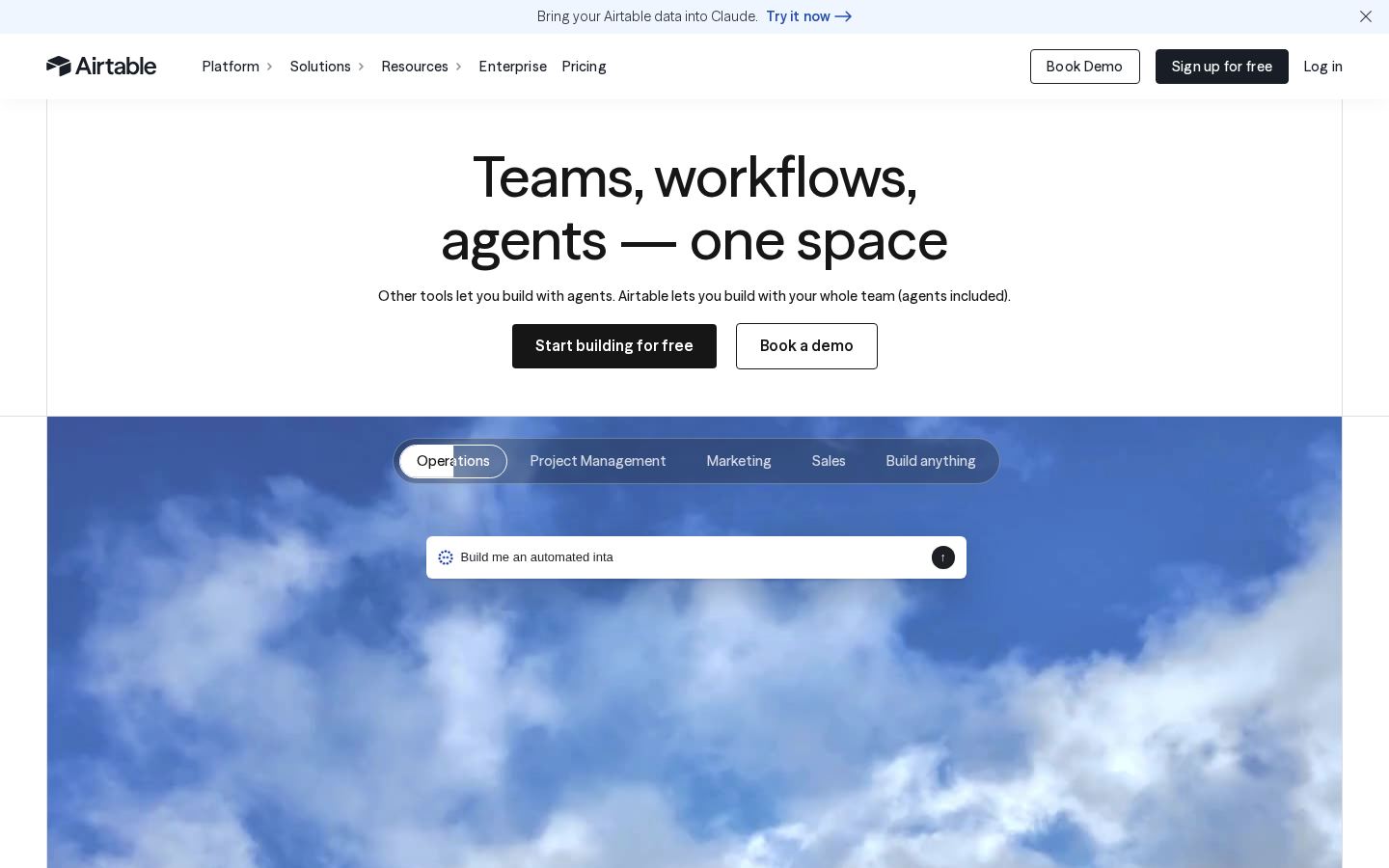Switch to the Sales tab
This screenshot has height=868, width=1389.
point(829,461)
